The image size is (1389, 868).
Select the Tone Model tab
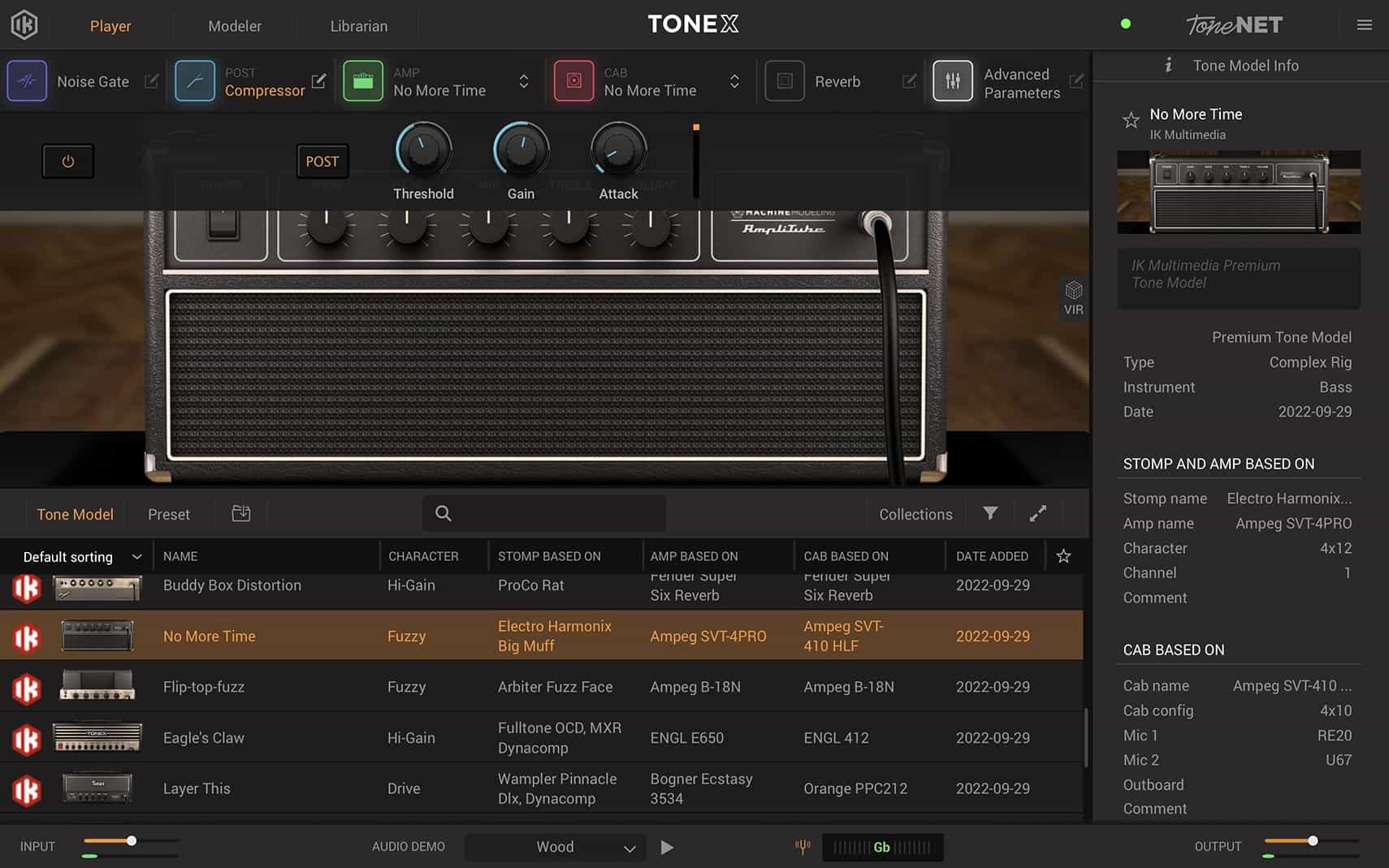75,514
